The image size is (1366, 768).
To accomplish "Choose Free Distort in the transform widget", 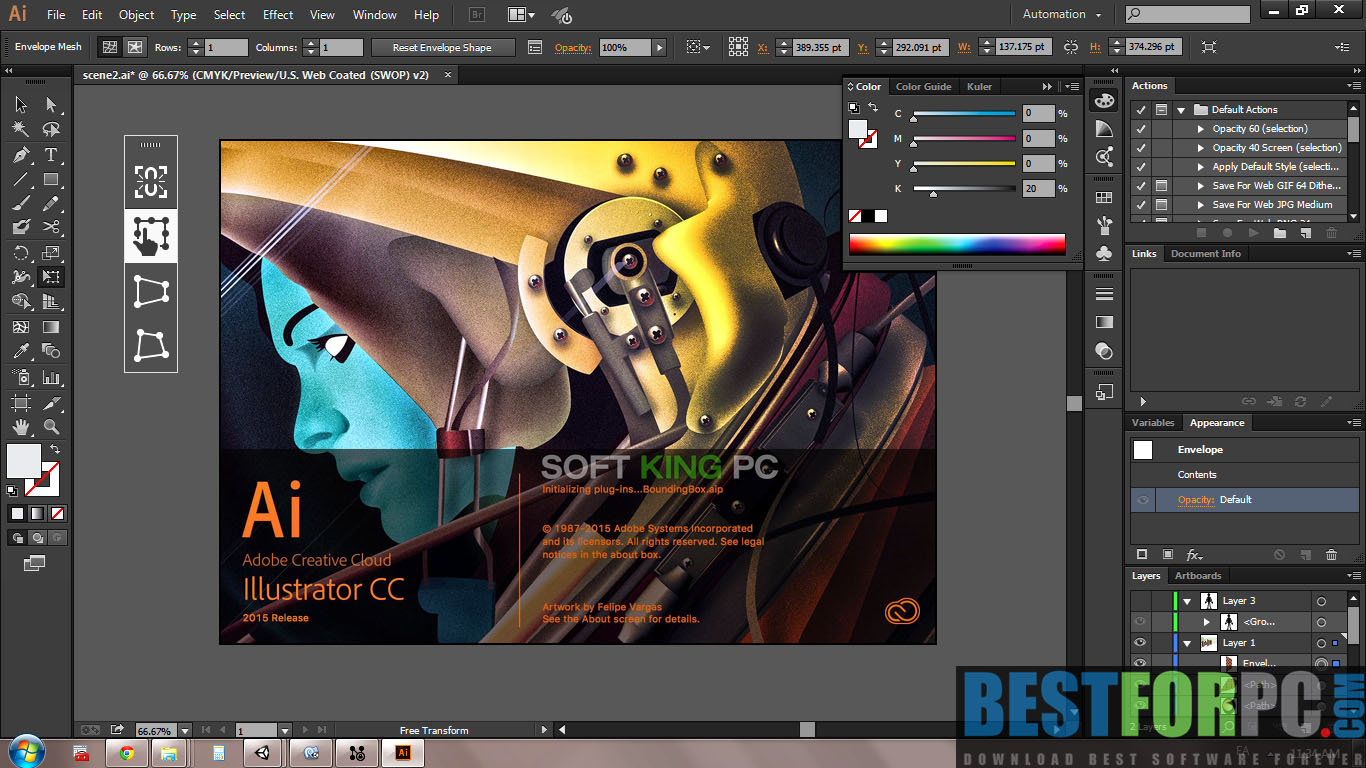I will tap(151, 345).
